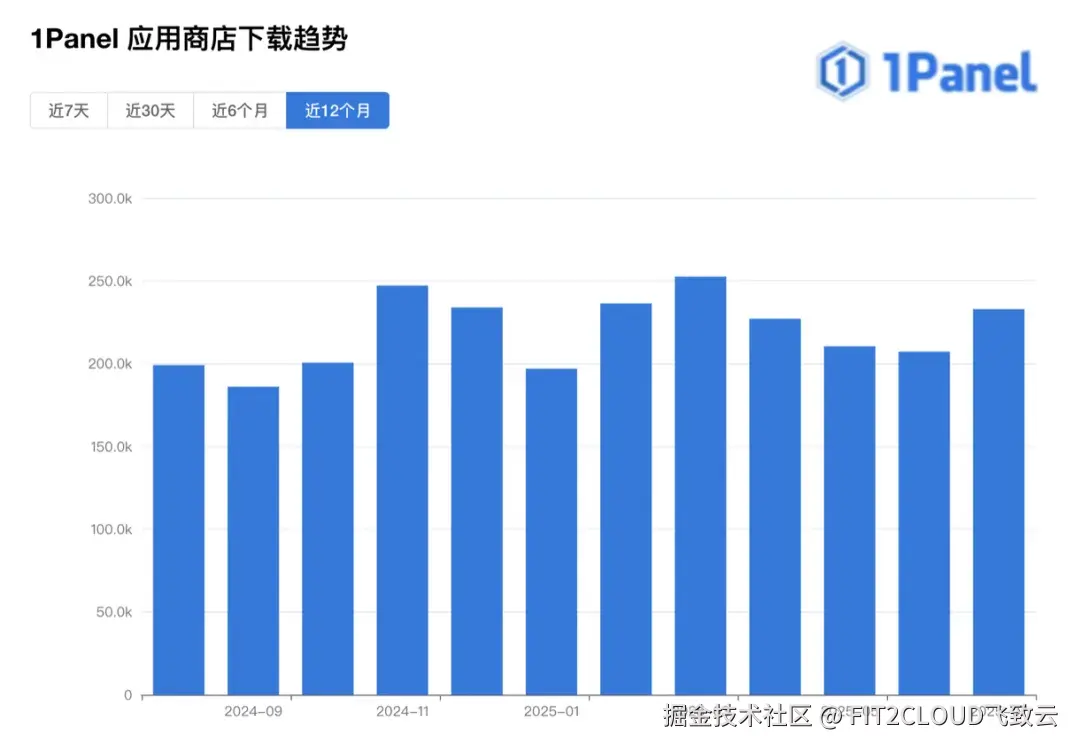
Task: Click the bar above the 2025-01 label
Action: [551, 531]
